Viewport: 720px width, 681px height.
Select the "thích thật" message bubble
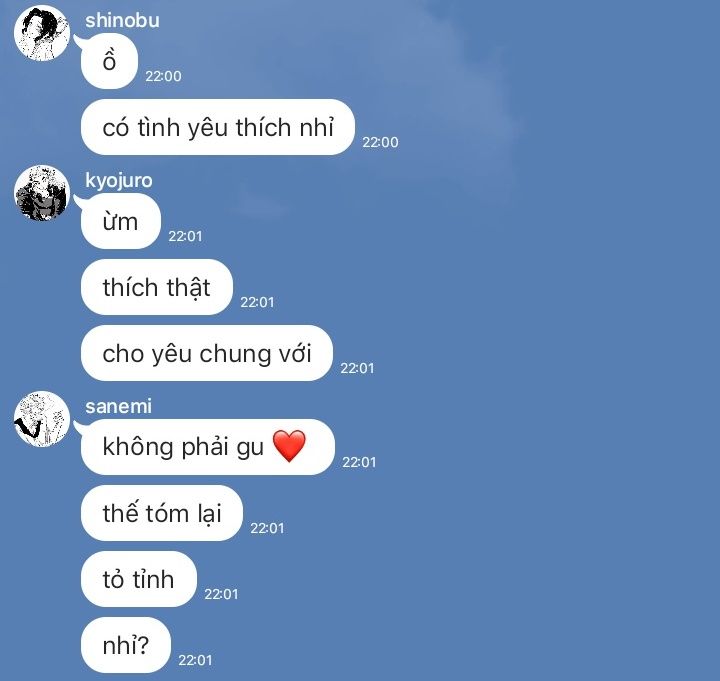click(x=157, y=287)
